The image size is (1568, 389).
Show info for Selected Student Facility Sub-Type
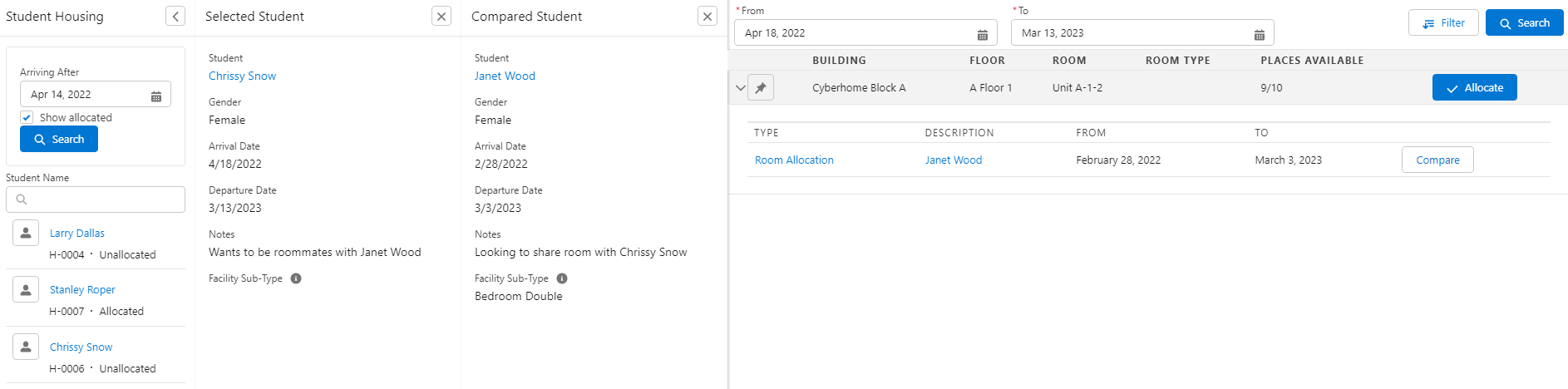296,279
